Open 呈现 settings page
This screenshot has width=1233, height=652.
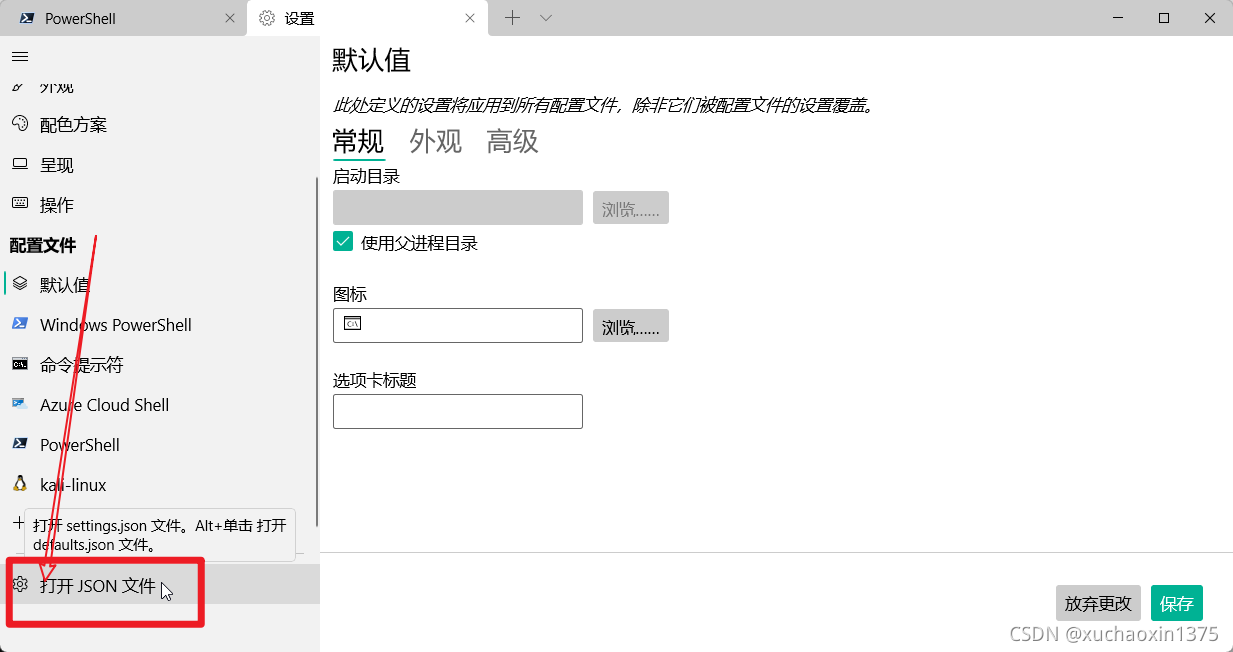(160, 164)
